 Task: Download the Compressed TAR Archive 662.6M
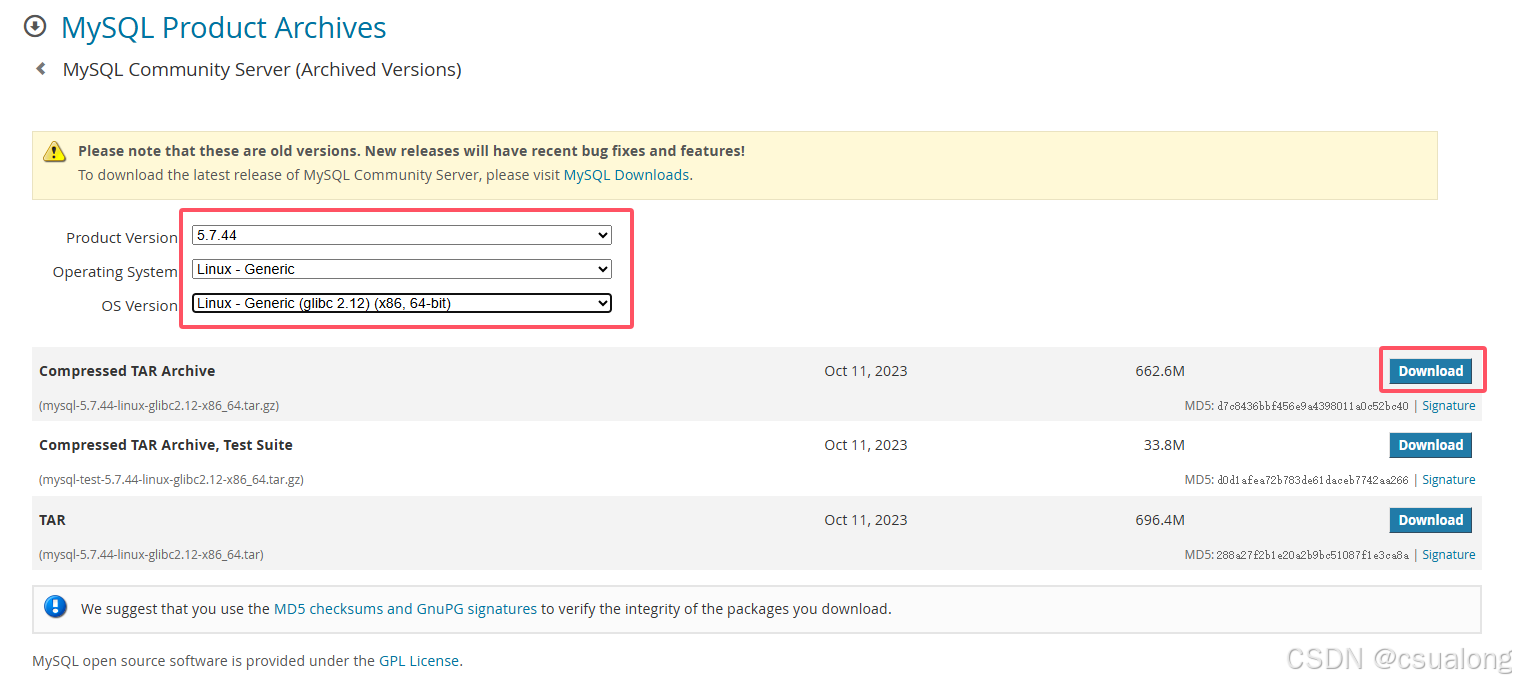click(1430, 371)
